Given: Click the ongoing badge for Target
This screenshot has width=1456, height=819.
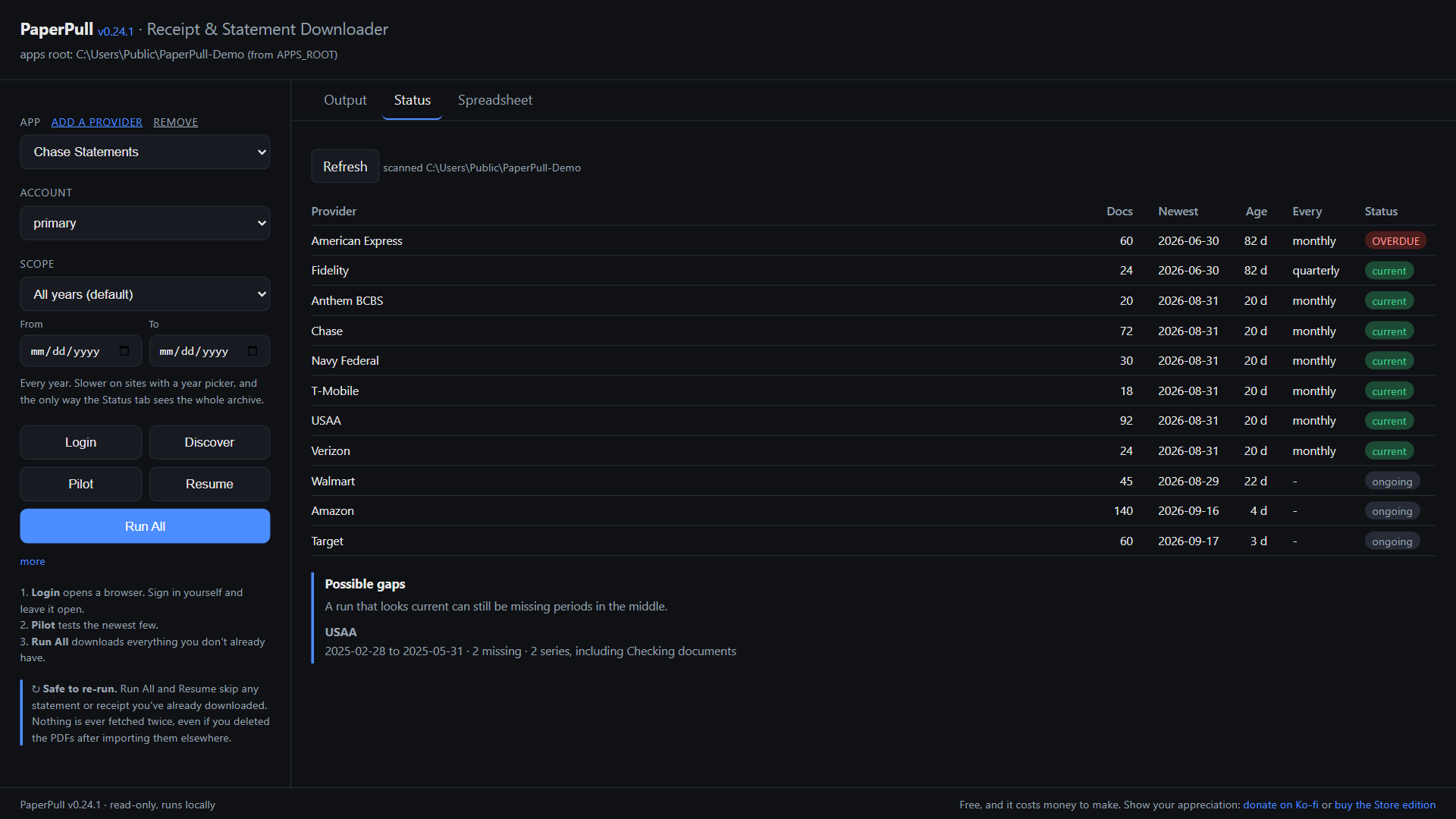Looking at the screenshot, I should coord(1392,541).
